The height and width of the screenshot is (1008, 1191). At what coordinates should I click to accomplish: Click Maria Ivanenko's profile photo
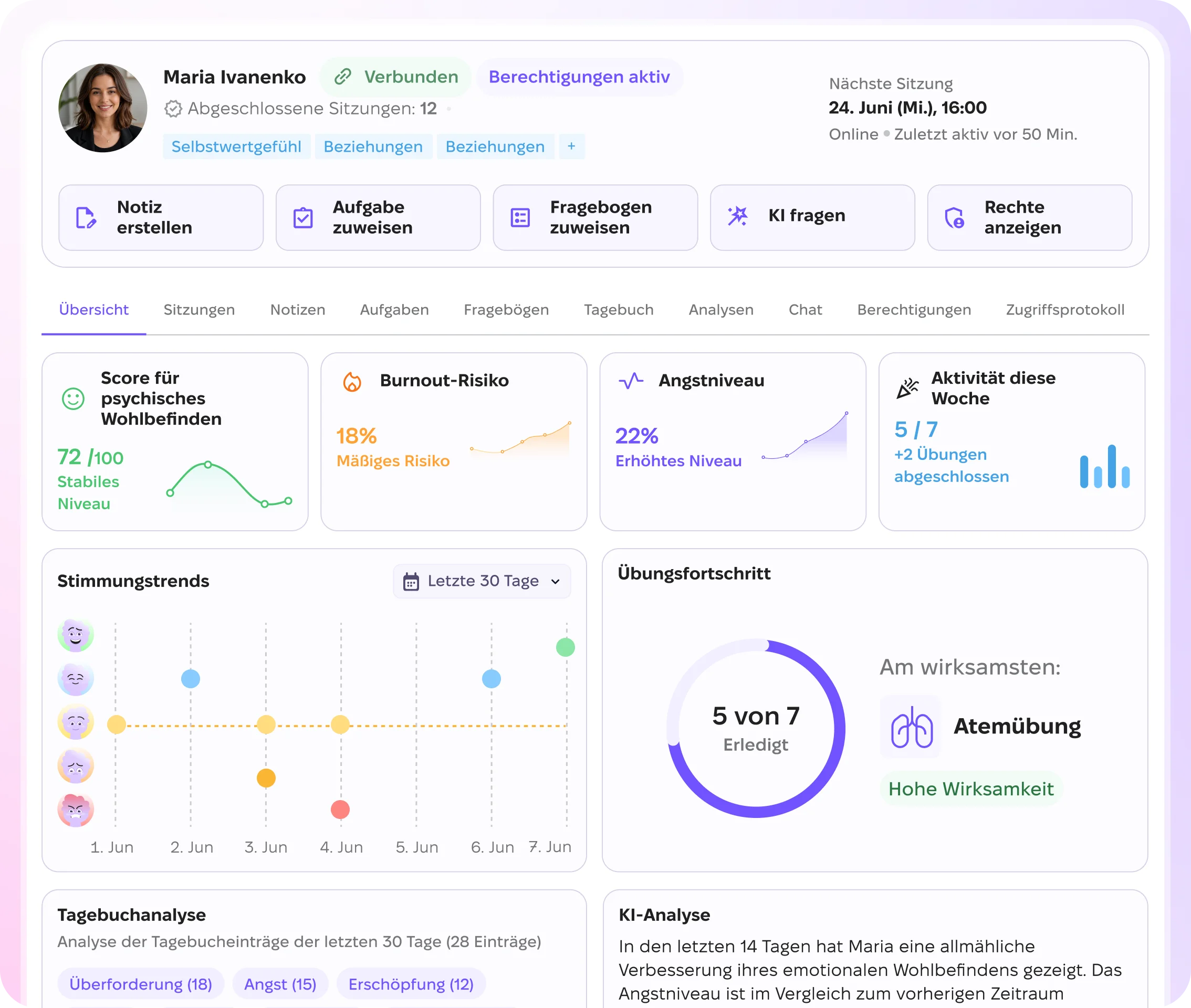(x=103, y=108)
